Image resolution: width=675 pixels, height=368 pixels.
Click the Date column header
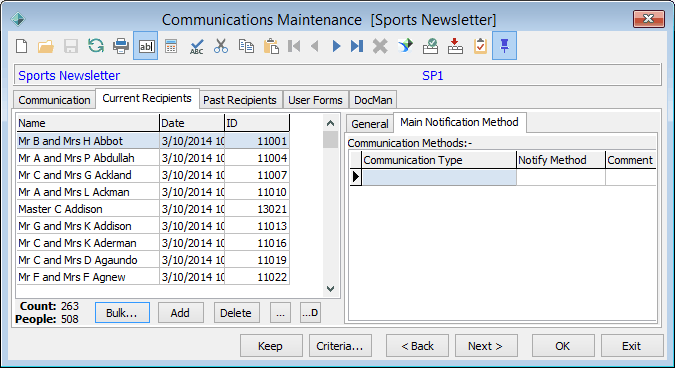pyautogui.click(x=192, y=123)
